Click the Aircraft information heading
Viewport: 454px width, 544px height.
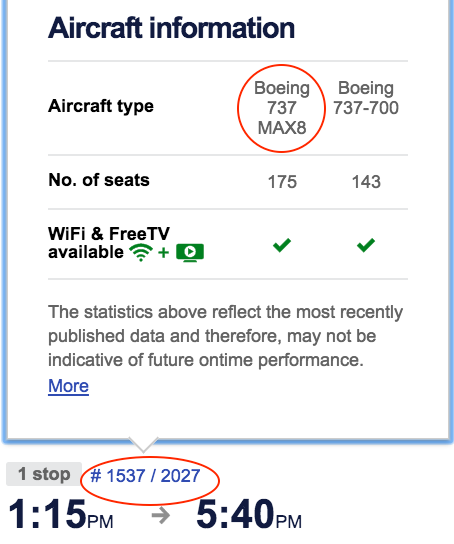click(171, 28)
